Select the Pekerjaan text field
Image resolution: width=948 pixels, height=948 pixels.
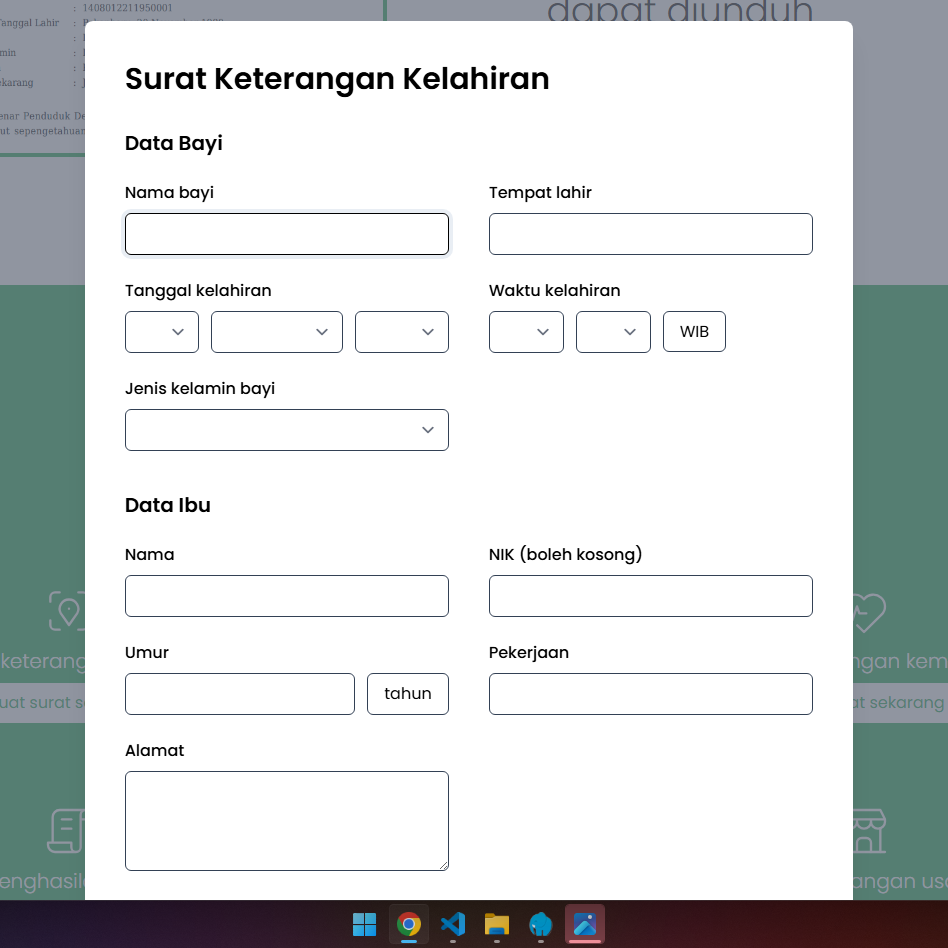[x=651, y=694]
